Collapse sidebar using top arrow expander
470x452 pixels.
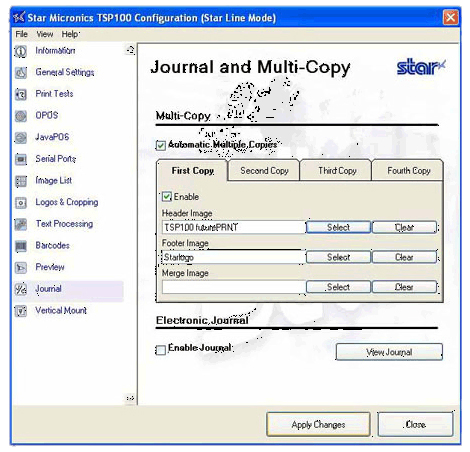click(x=130, y=50)
